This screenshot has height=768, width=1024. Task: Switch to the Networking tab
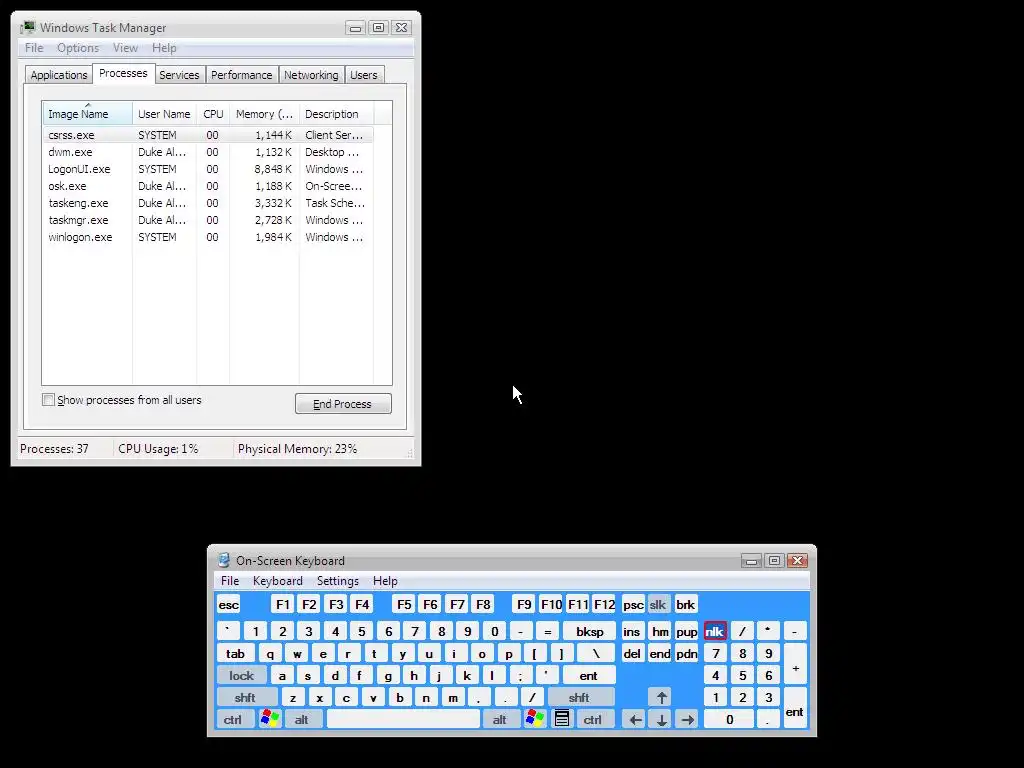click(311, 74)
